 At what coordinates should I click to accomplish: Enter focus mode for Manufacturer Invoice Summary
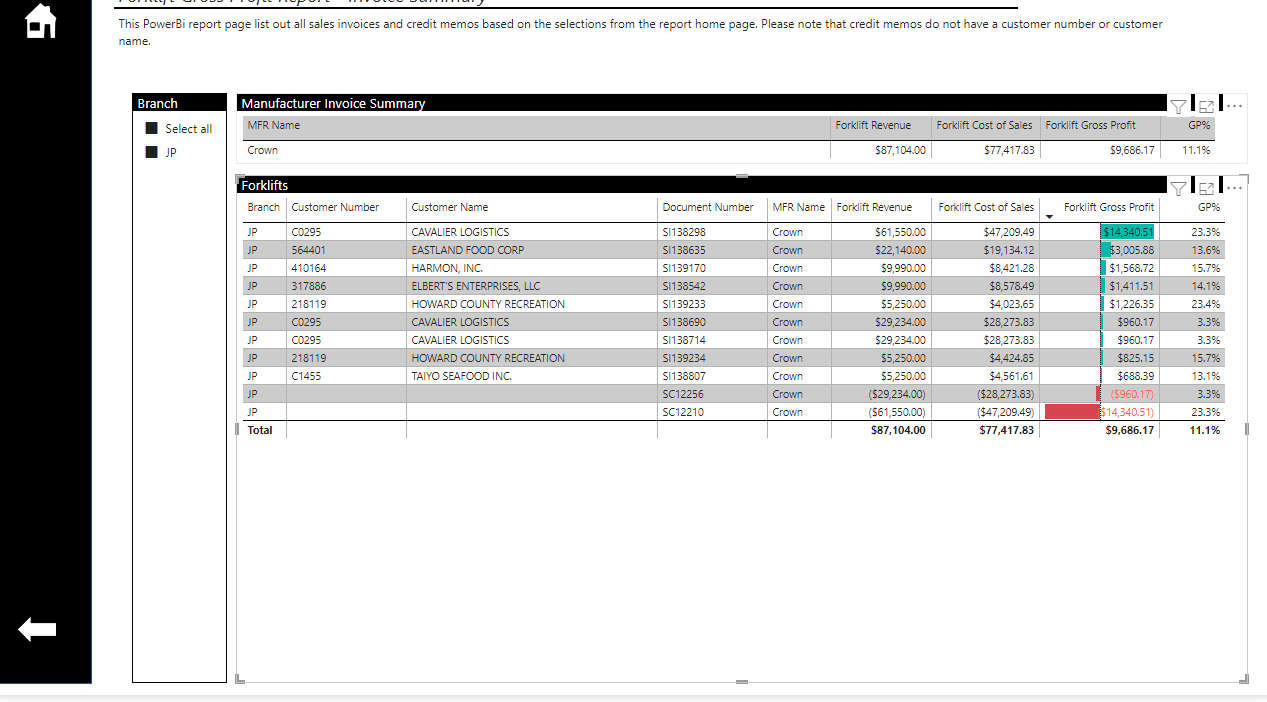(x=1206, y=105)
